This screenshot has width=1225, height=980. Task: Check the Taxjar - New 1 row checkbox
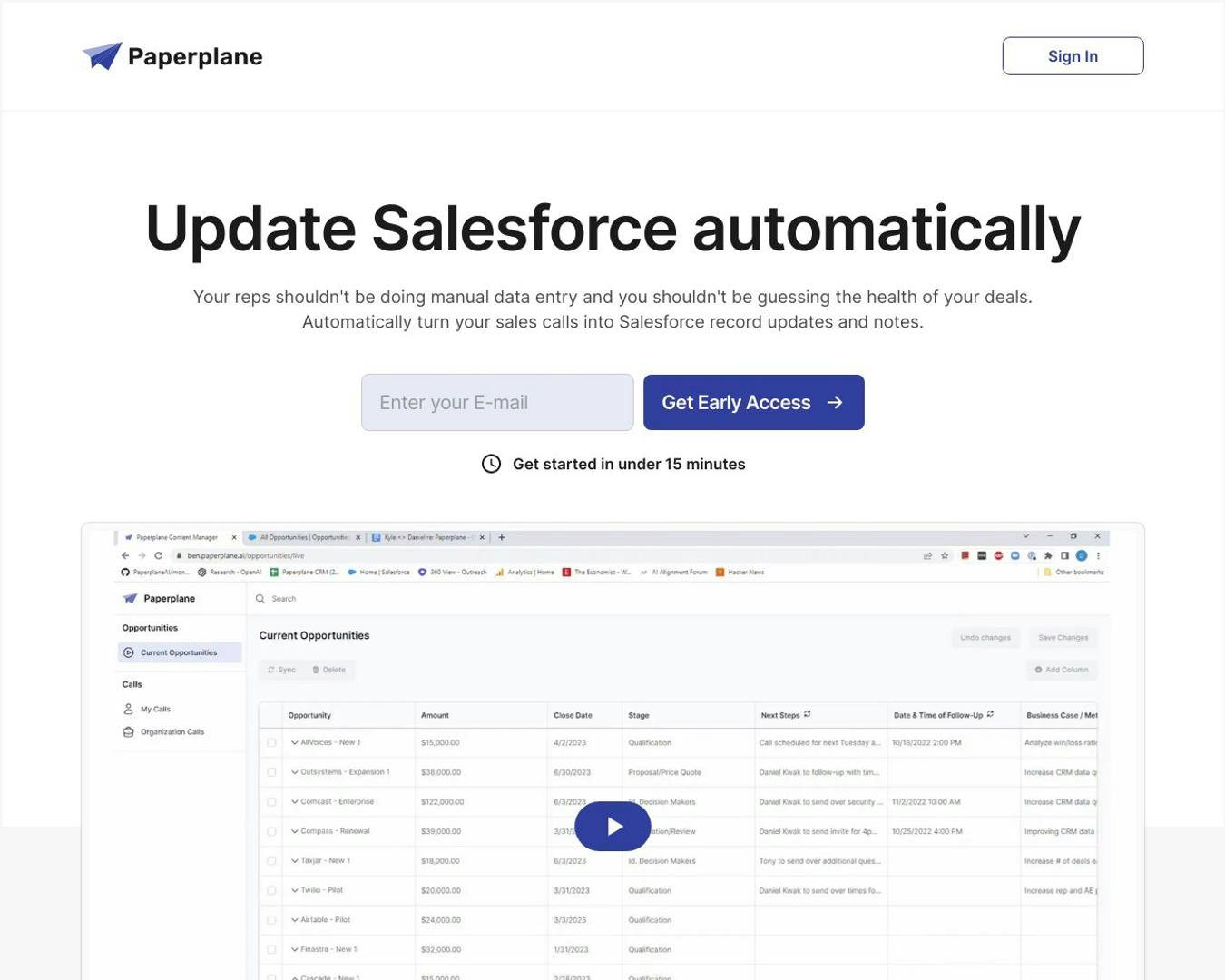coord(271,861)
